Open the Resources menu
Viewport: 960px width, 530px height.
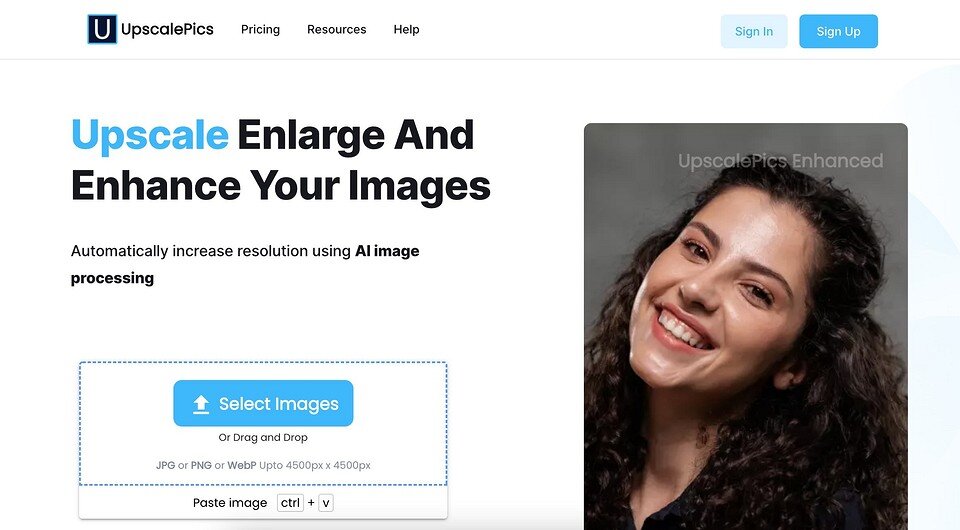[336, 29]
